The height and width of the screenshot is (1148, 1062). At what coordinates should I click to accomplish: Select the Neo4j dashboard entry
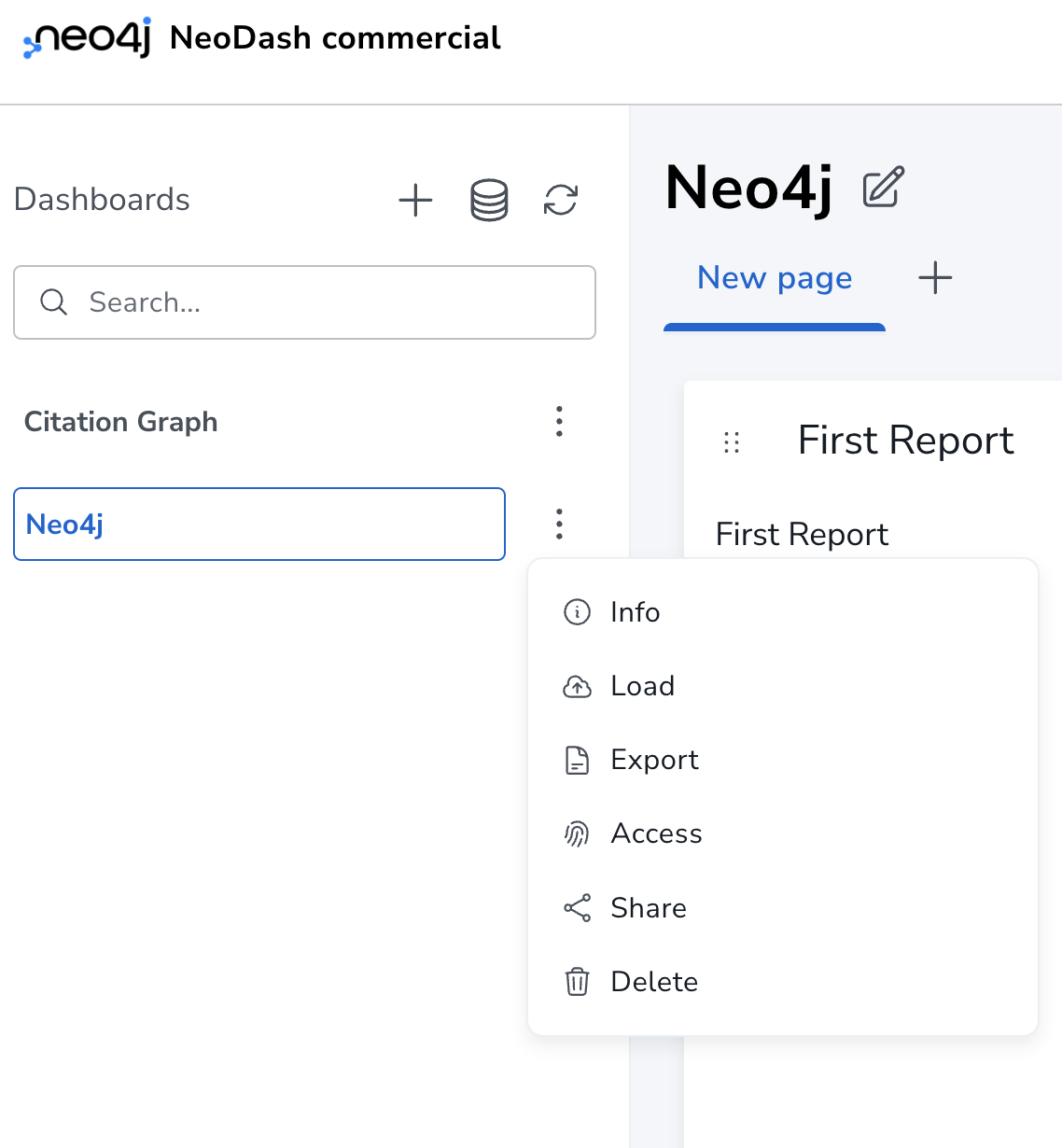(259, 525)
